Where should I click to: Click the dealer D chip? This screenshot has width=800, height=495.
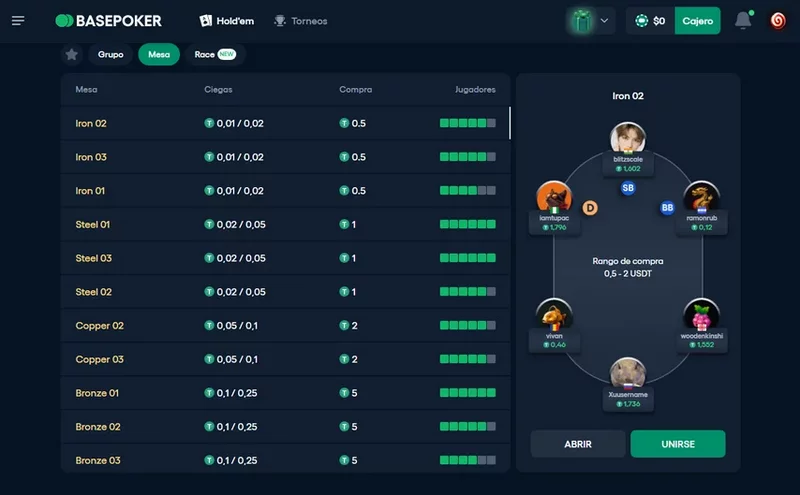click(590, 207)
